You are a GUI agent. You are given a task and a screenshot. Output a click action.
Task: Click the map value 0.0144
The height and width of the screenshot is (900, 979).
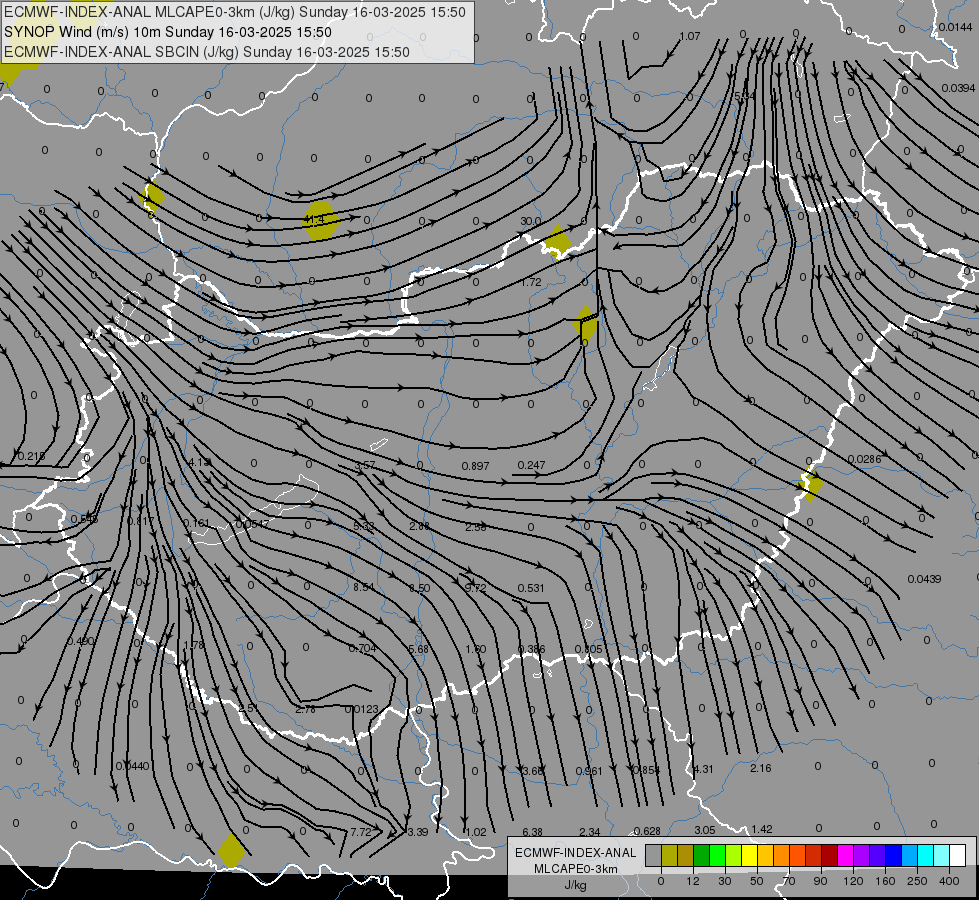point(955,27)
